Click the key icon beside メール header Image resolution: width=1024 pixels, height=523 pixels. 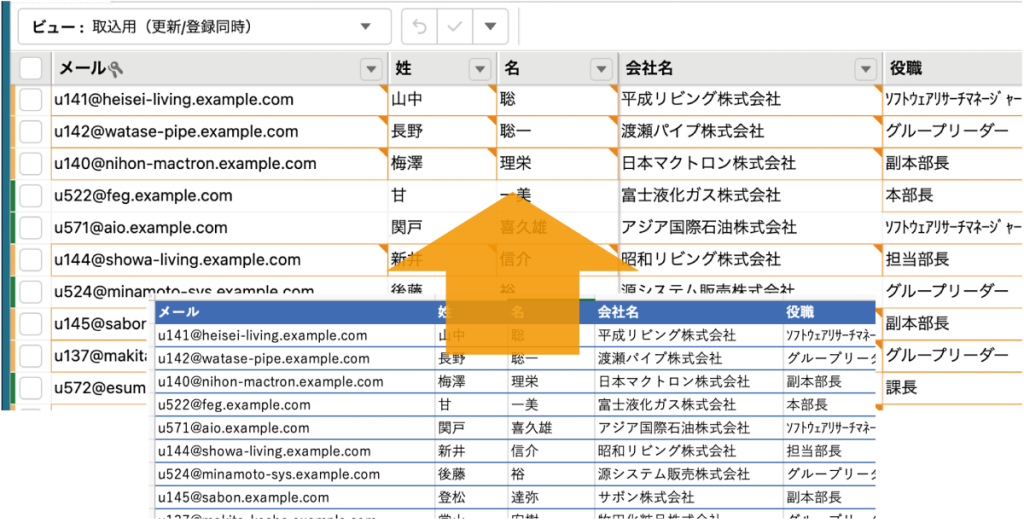point(115,68)
